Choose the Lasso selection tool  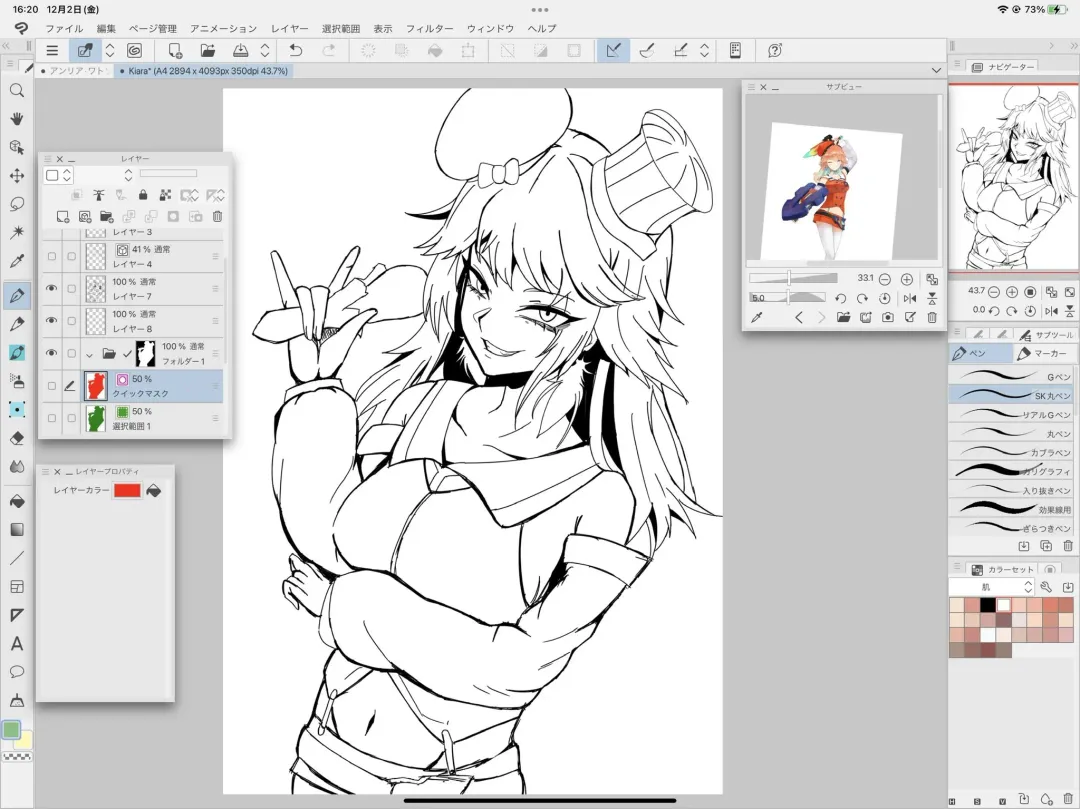[x=17, y=204]
